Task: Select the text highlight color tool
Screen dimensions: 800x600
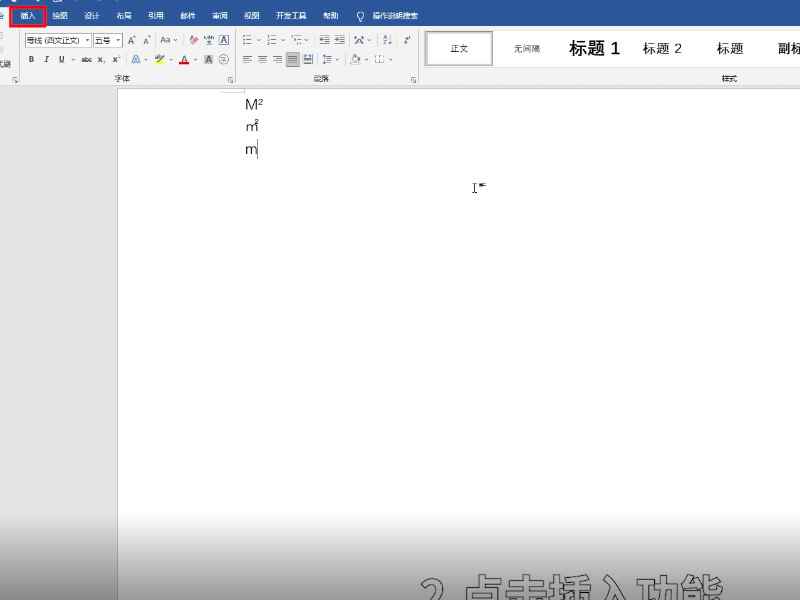Action: [160, 58]
